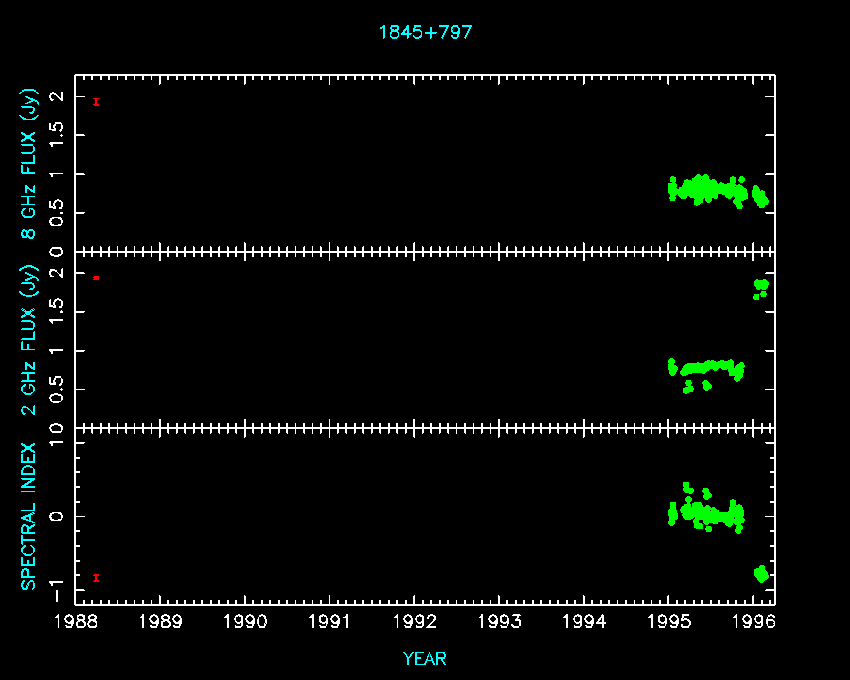The height and width of the screenshot is (680, 850).
Task: Click red error marker in 2 GHz panel
Action: [x=96, y=277]
